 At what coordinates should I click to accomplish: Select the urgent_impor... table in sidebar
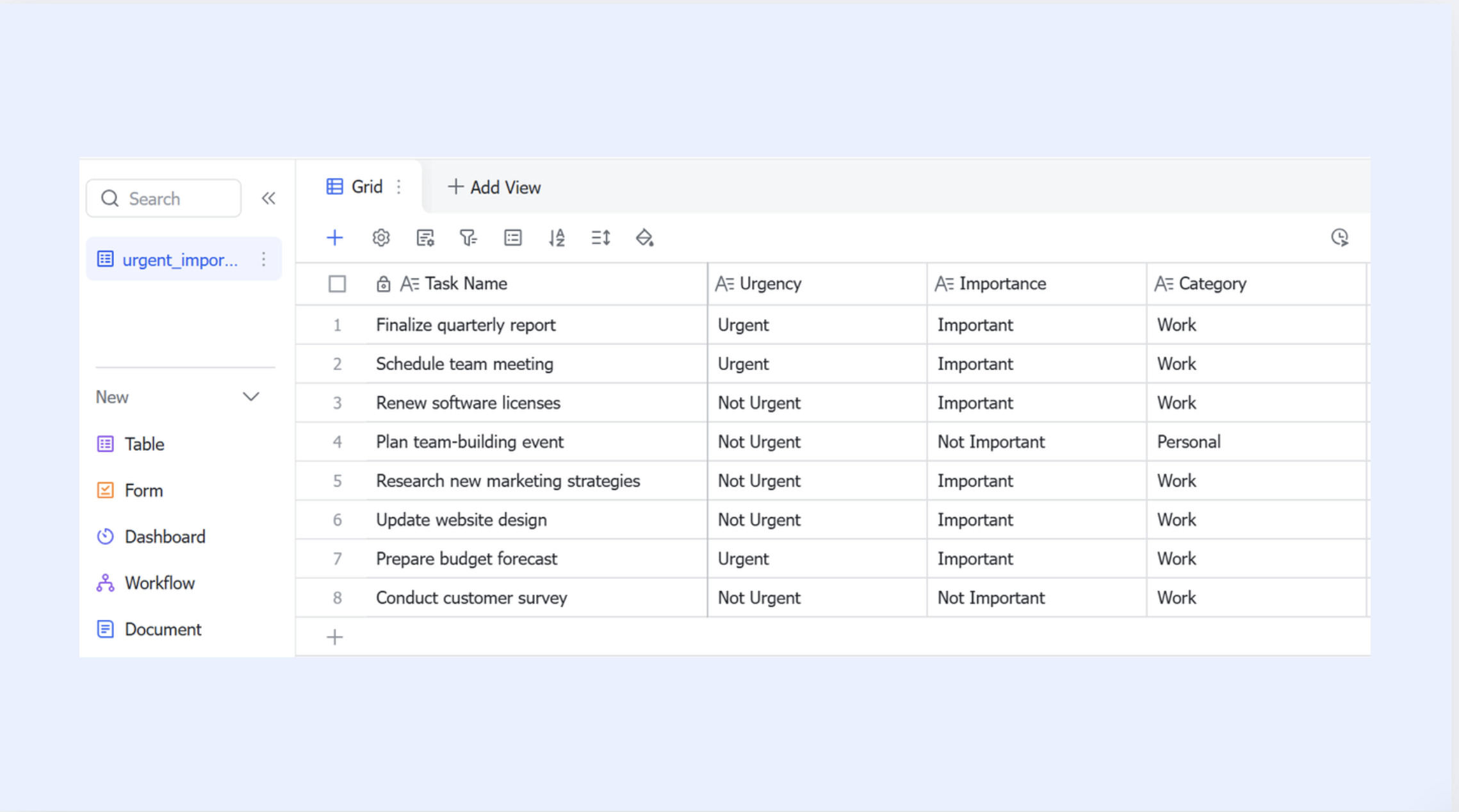click(x=184, y=259)
